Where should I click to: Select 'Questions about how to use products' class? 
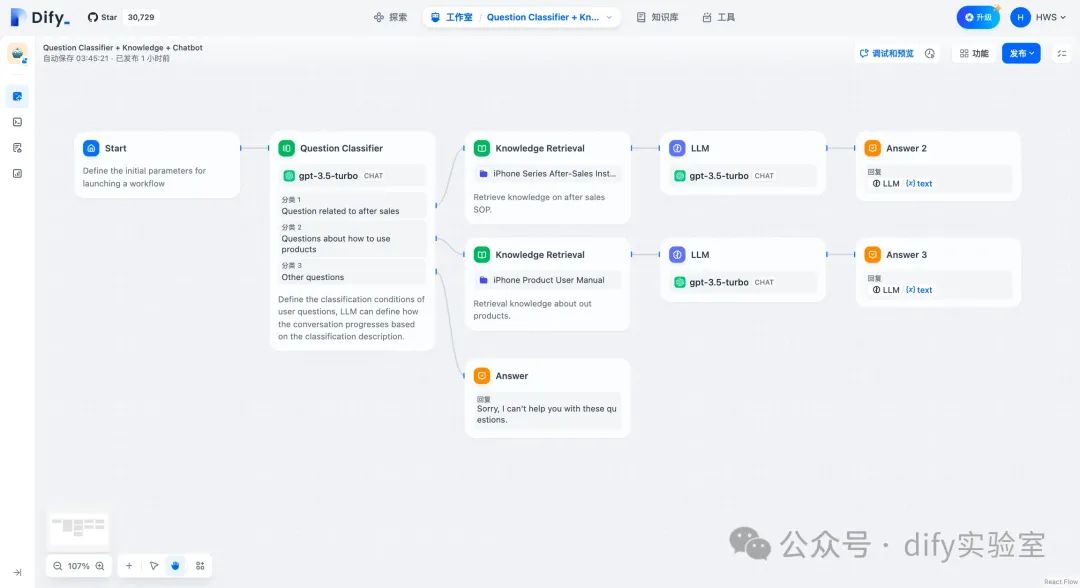[352, 238]
